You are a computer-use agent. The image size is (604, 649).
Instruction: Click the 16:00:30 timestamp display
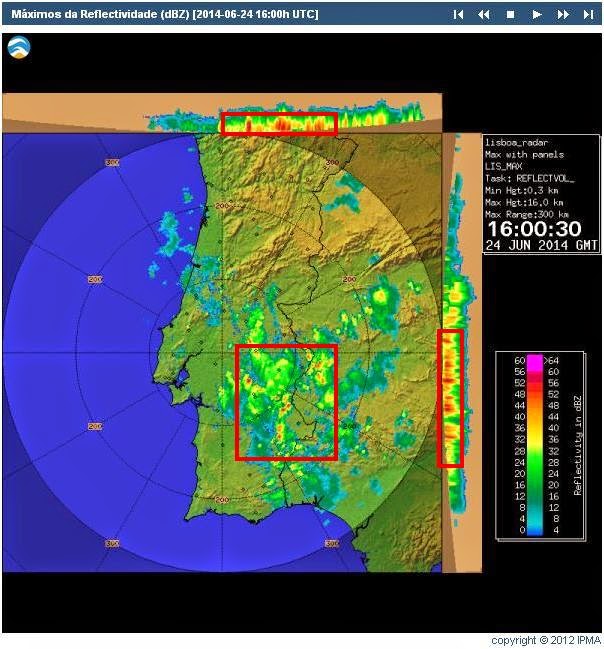point(534,229)
